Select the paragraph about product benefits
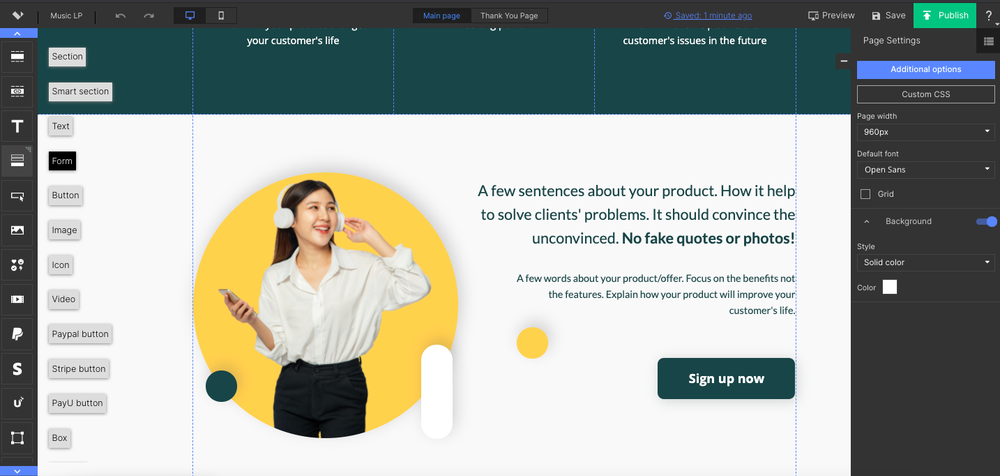Screen dimensions: 1000x476 click(656, 295)
